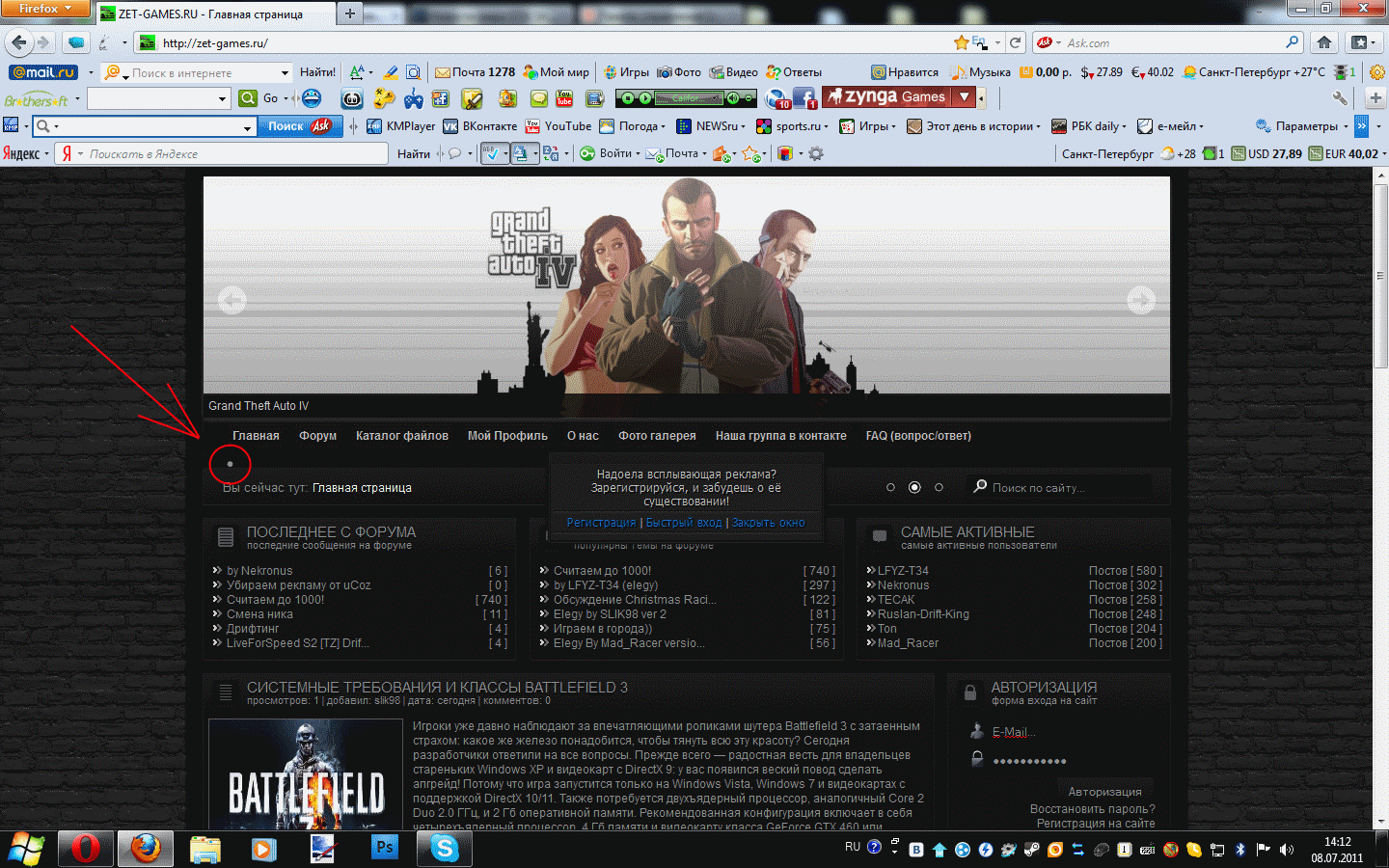Screen dimensions: 1389x868
Task: Open FAQ (вопрос/ответ) menu item
Action: tap(918, 436)
